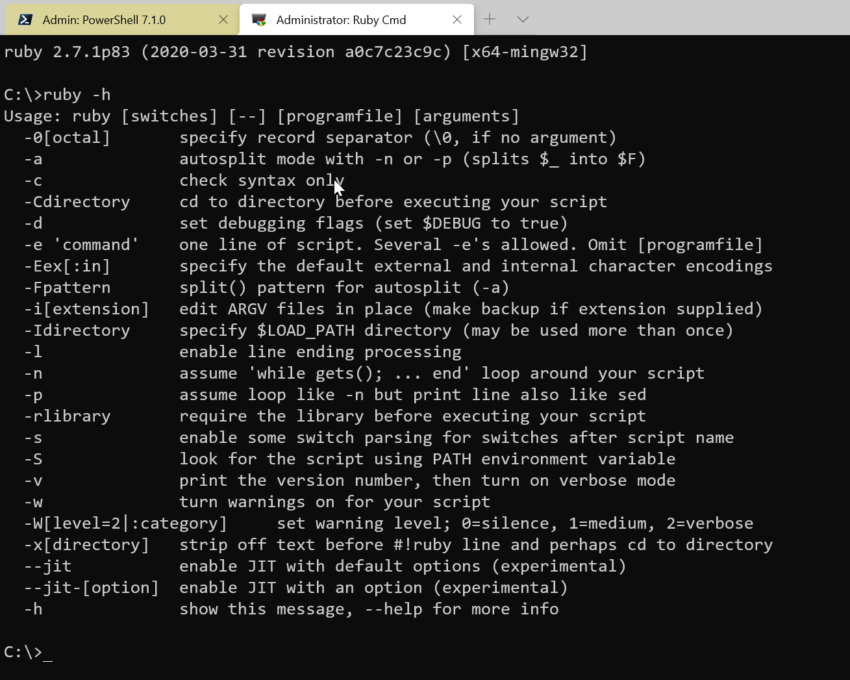Switch to Admin: PowerShell 7.1.0 tab
The width and height of the screenshot is (850, 680).
122,20
